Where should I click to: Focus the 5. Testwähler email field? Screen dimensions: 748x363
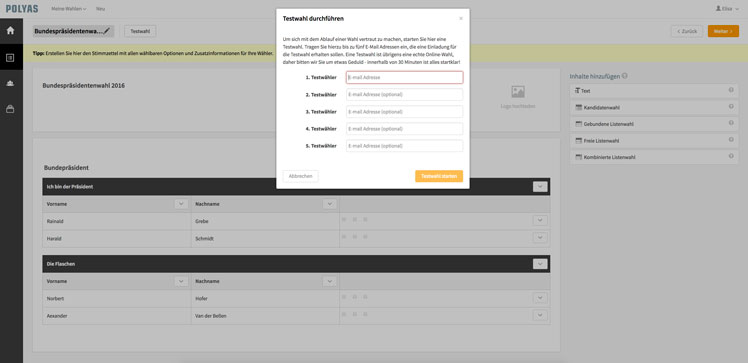pos(405,146)
